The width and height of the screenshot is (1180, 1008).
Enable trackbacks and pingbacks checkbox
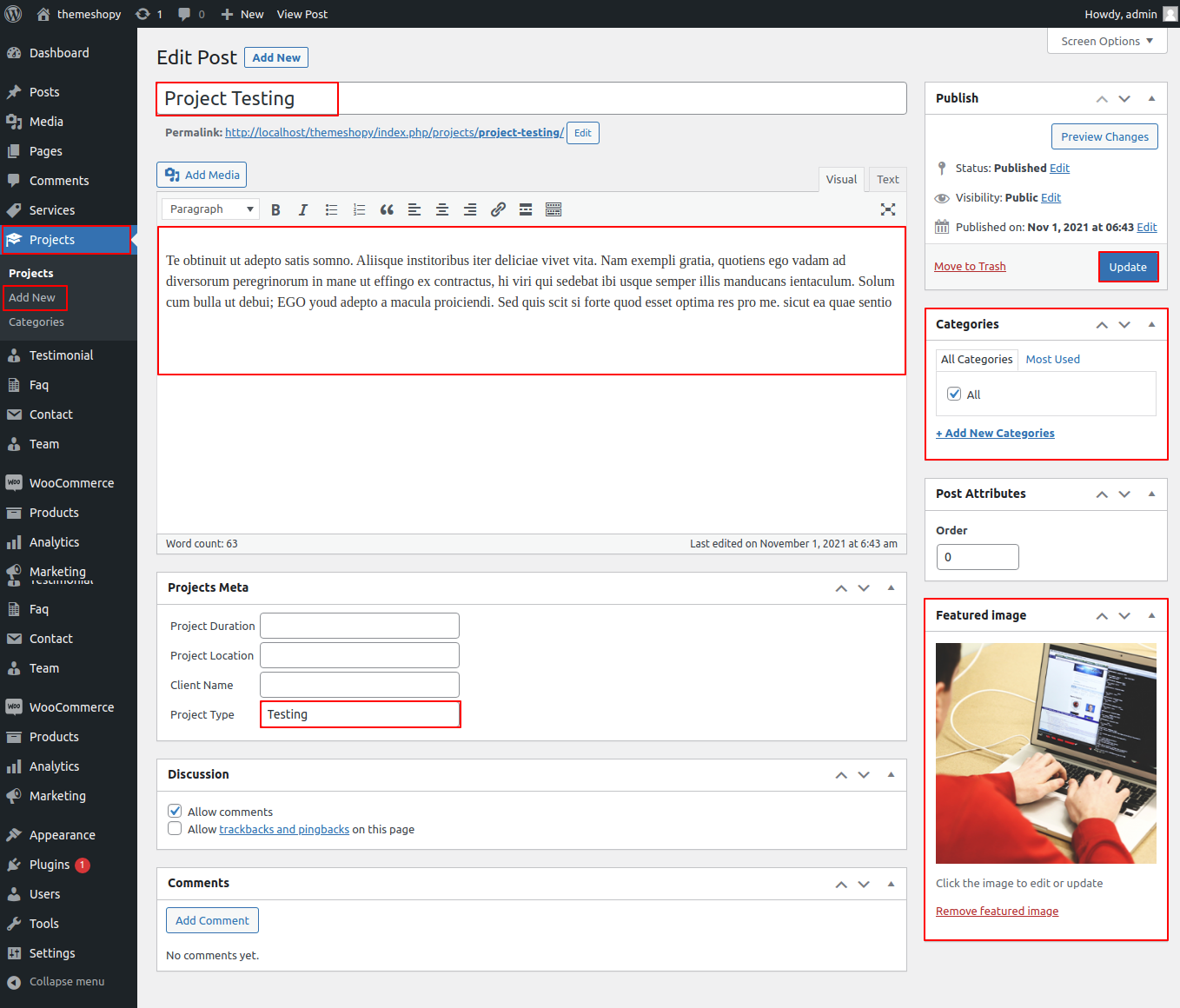[175, 829]
